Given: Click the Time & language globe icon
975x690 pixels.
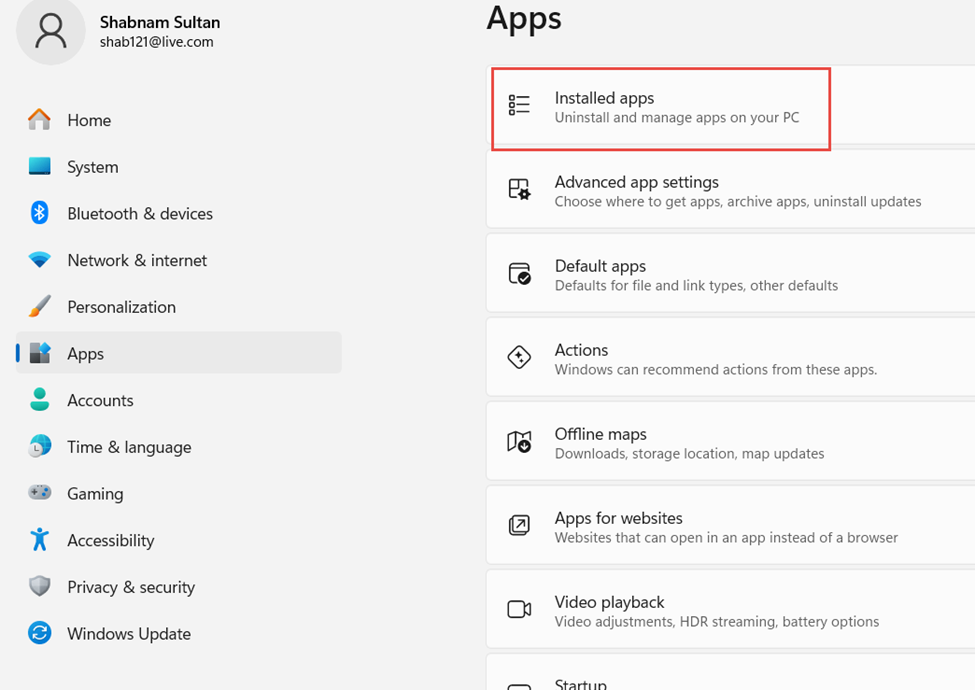Looking at the screenshot, I should point(39,446).
